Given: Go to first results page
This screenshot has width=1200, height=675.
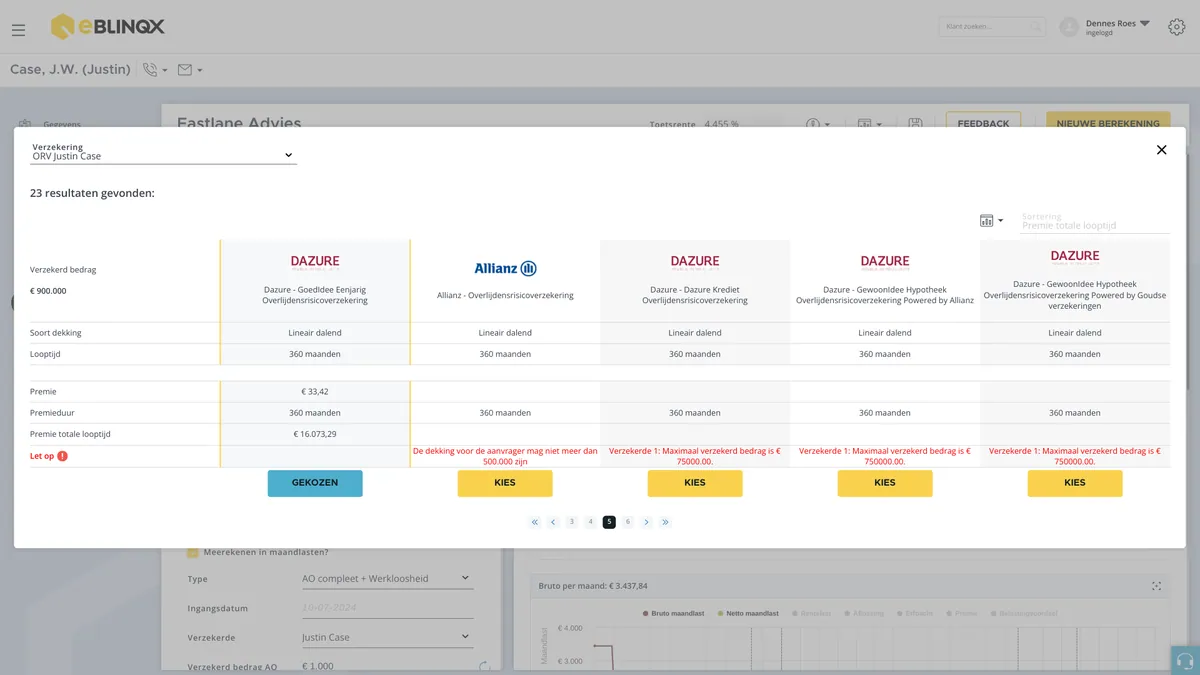Looking at the screenshot, I should pos(535,522).
